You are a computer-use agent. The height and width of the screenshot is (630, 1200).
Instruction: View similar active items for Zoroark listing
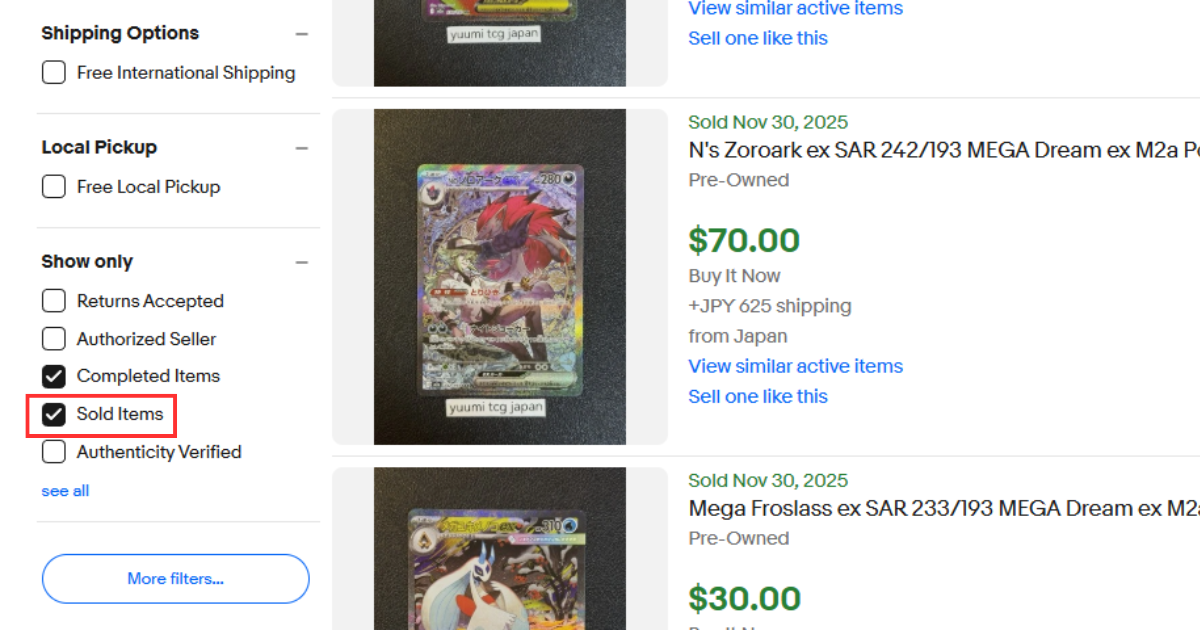click(795, 366)
